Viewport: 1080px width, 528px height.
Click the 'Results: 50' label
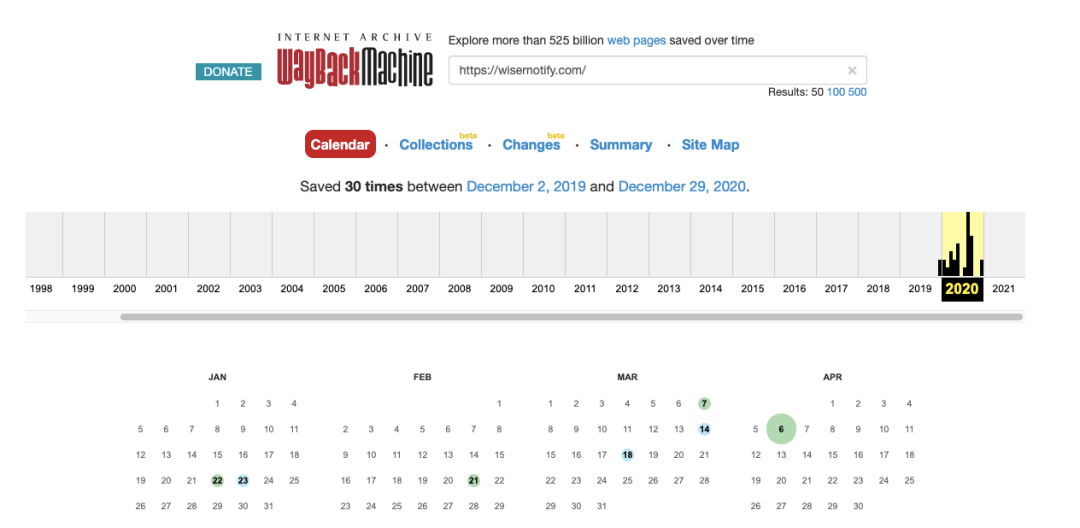point(796,92)
